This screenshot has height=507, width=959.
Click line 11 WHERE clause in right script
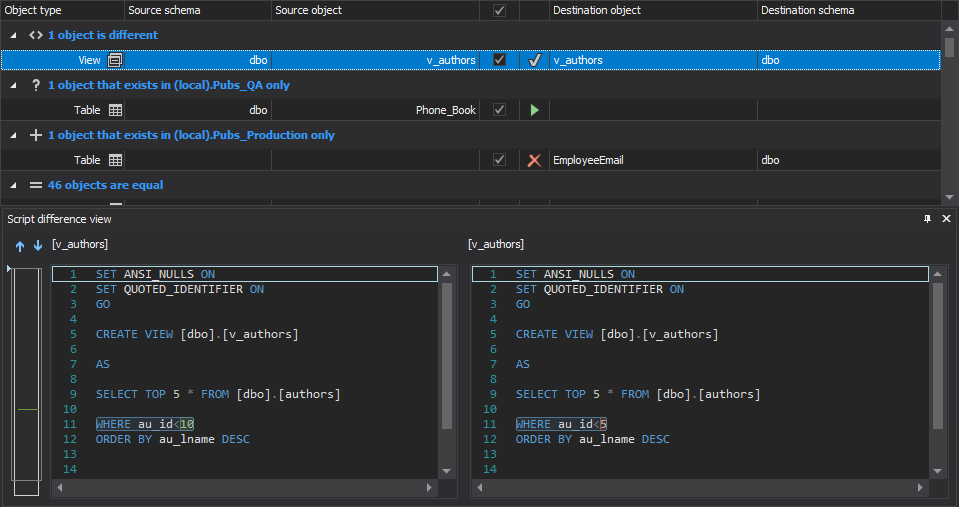click(561, 424)
